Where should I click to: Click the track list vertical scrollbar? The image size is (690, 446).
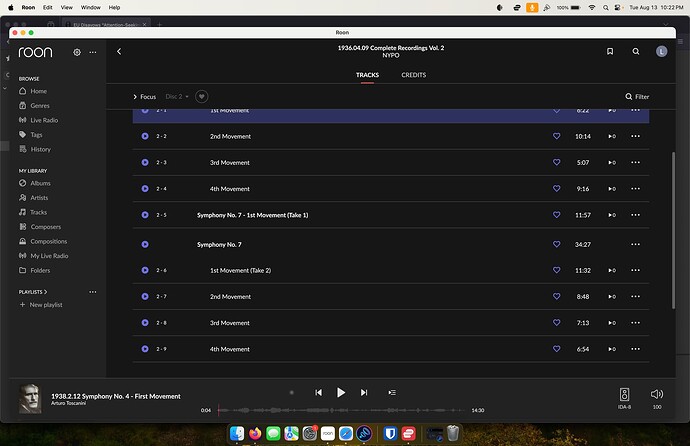(x=673, y=230)
